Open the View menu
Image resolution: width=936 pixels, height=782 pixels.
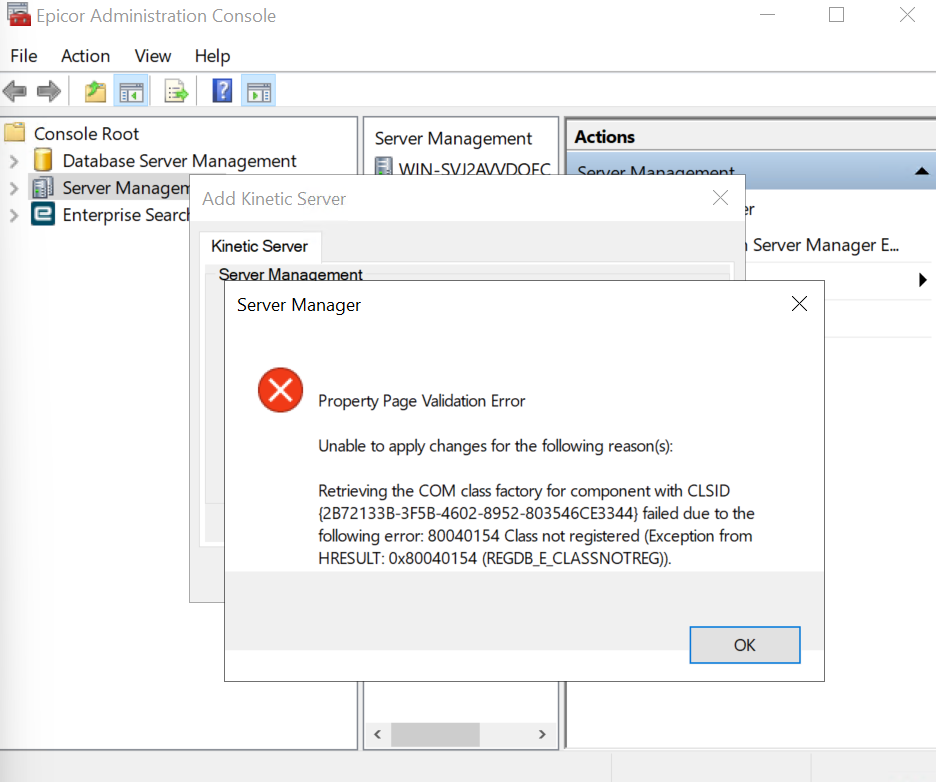click(153, 56)
